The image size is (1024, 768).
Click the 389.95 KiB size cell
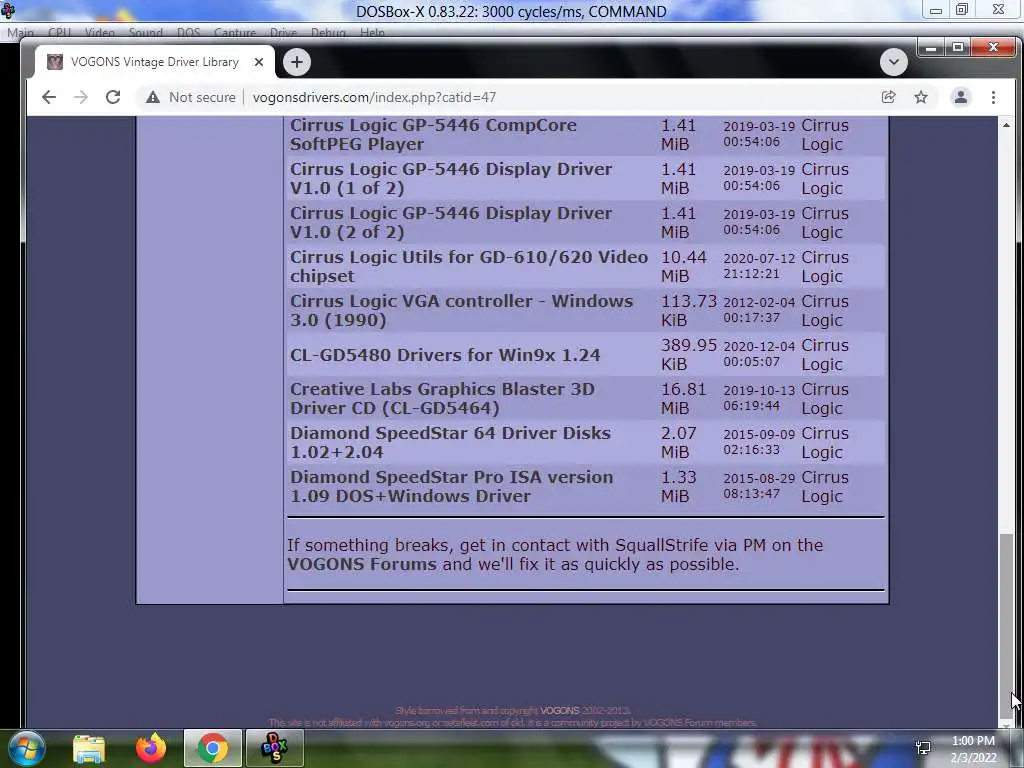pos(689,355)
